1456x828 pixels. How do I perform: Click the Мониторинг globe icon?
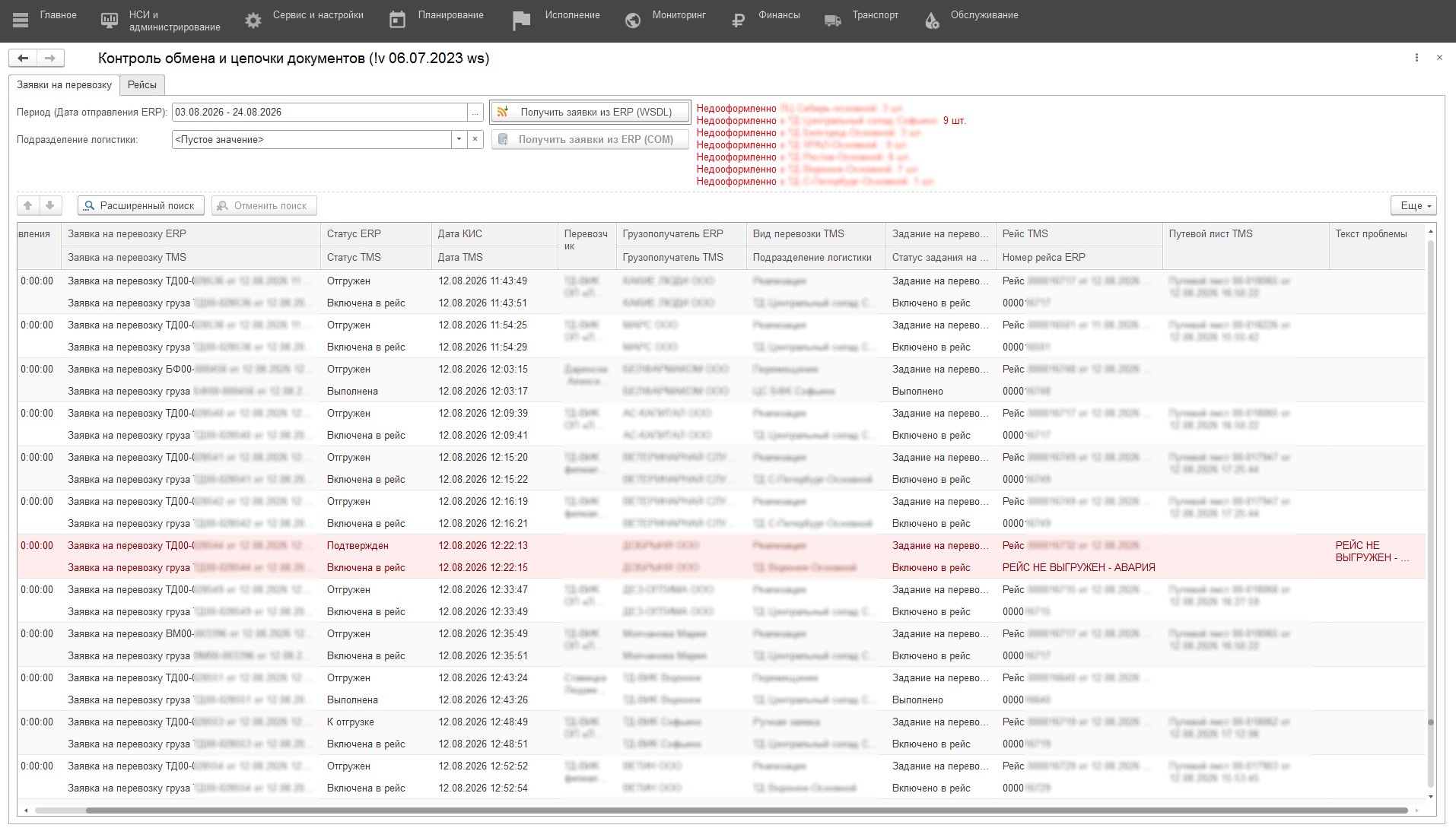[633, 21]
